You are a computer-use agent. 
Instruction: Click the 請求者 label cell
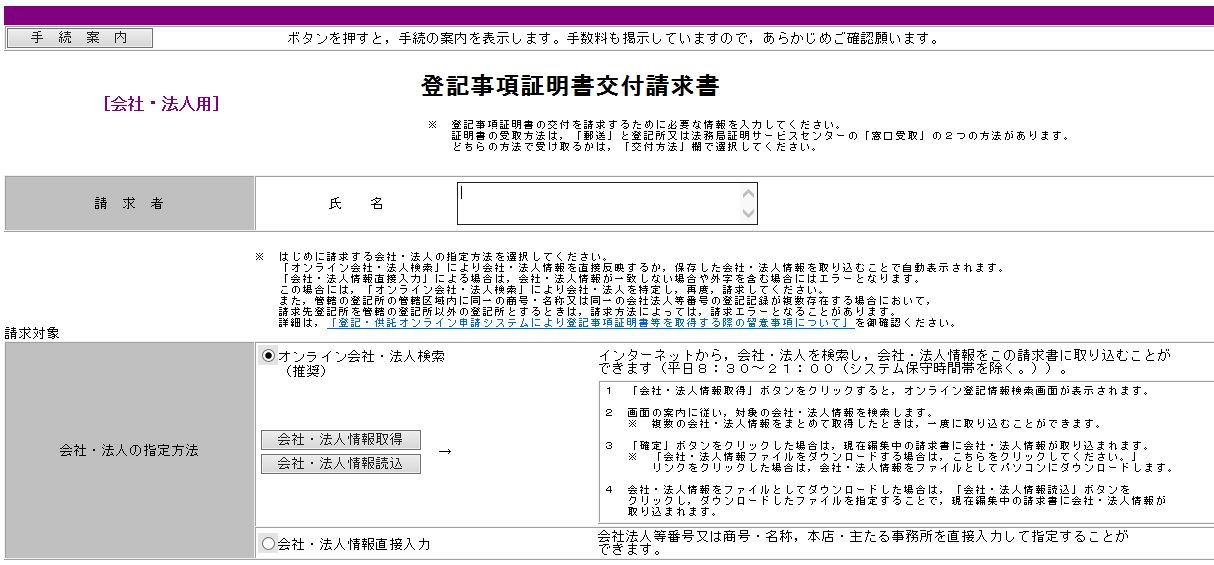click(129, 203)
